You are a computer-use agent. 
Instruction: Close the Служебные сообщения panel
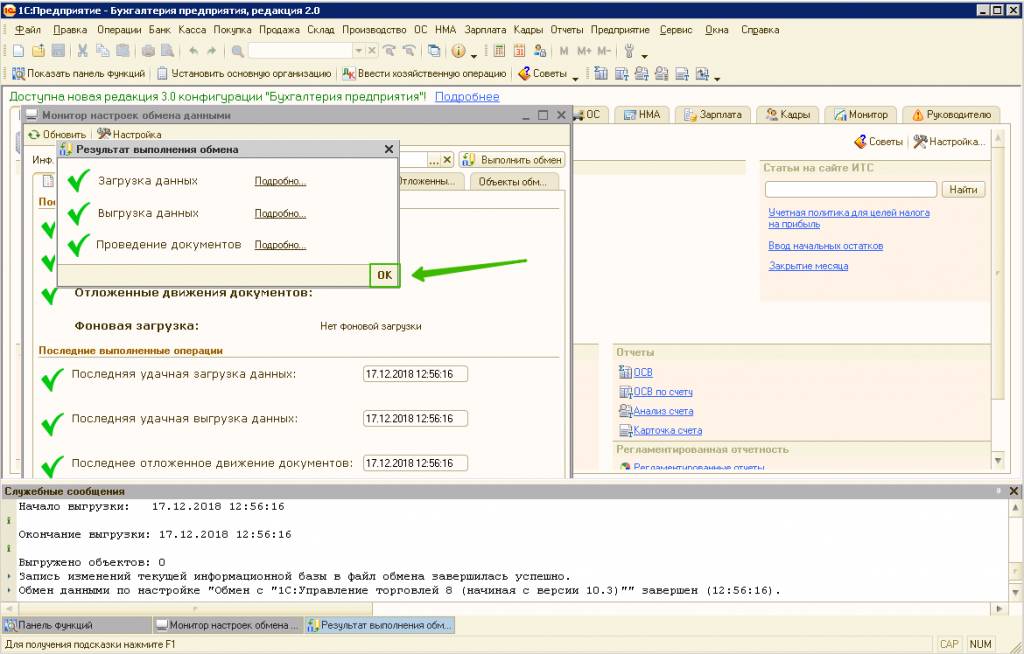(1014, 491)
